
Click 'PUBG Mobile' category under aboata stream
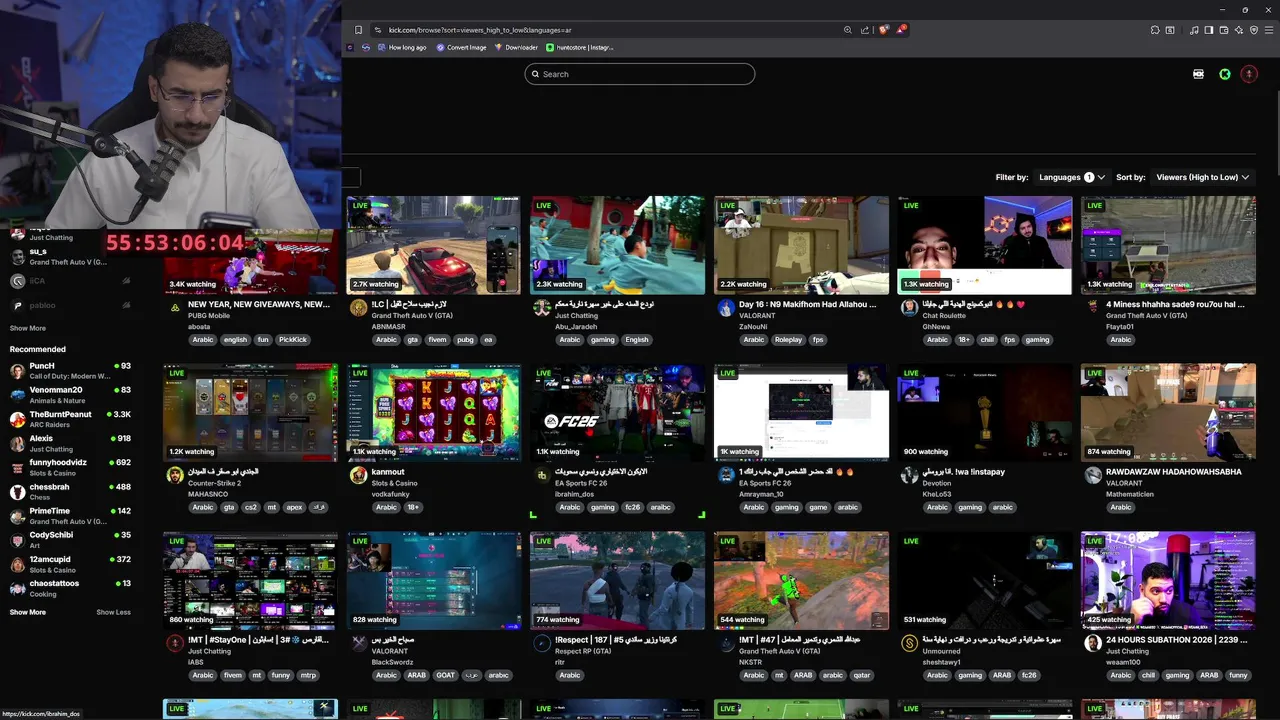[x=209, y=316]
